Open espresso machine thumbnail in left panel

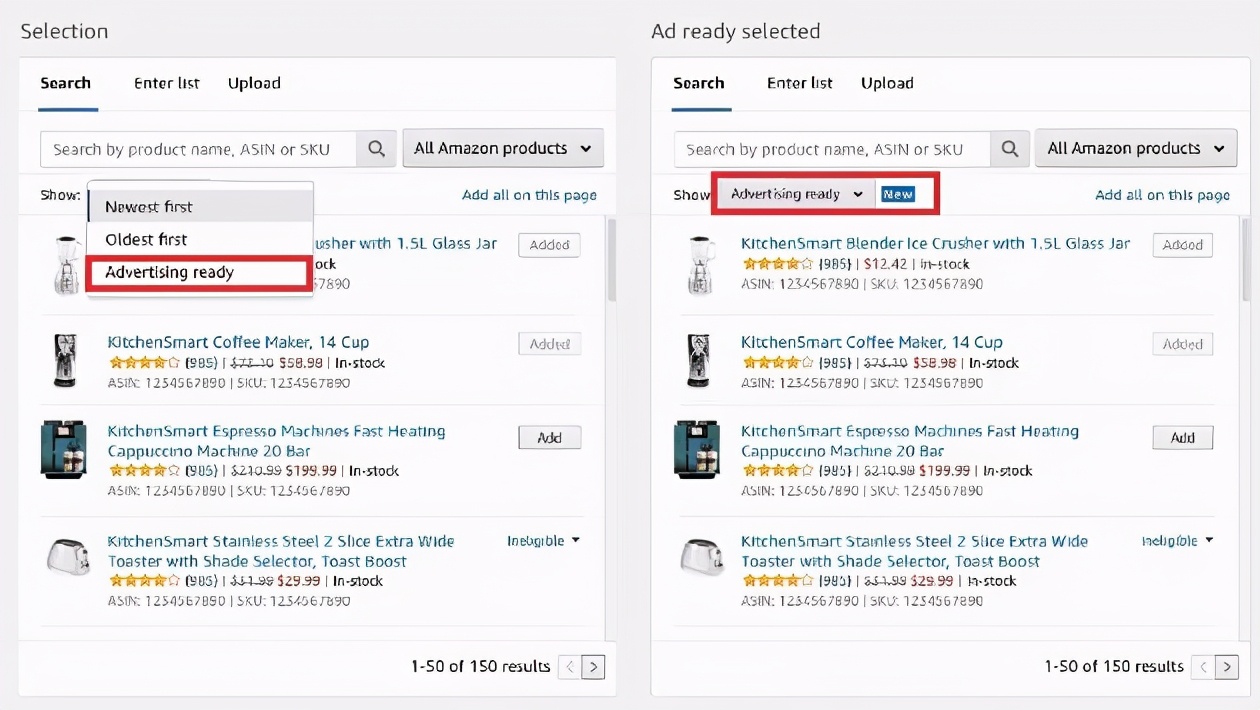pyautogui.click(x=64, y=450)
